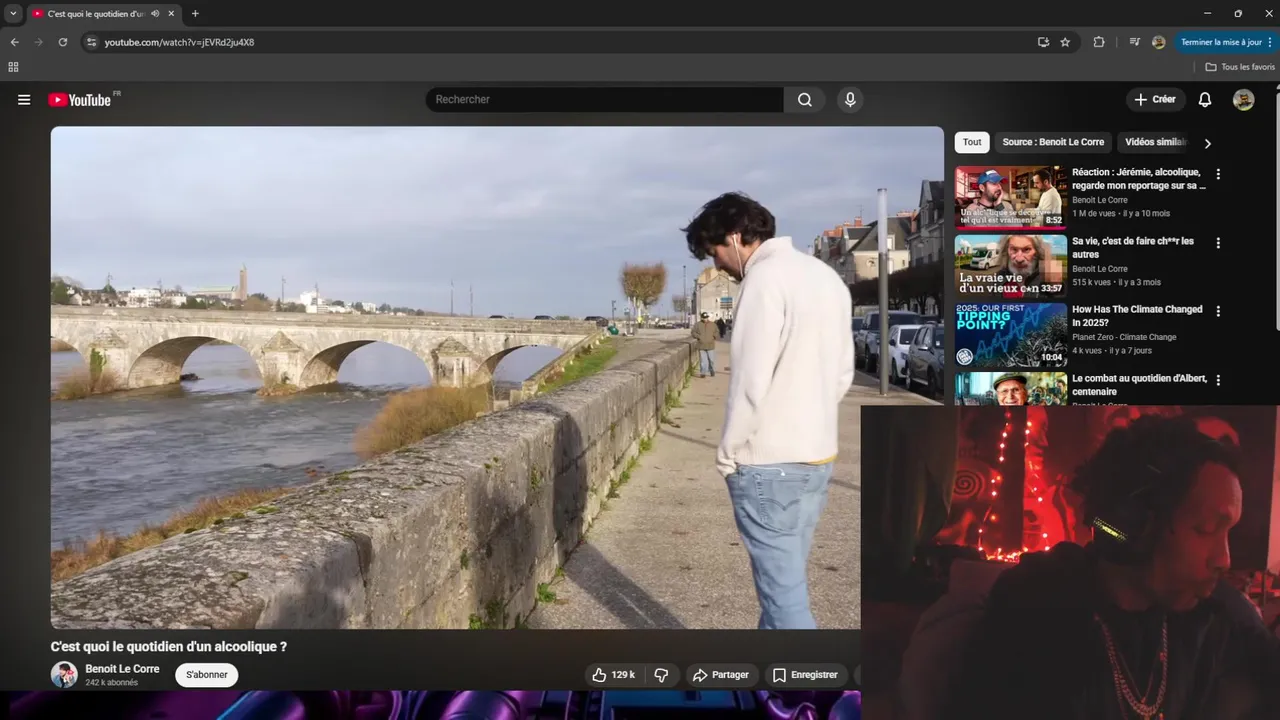
Task: Open options for Réaction : Jérémie video
Action: pyautogui.click(x=1218, y=174)
